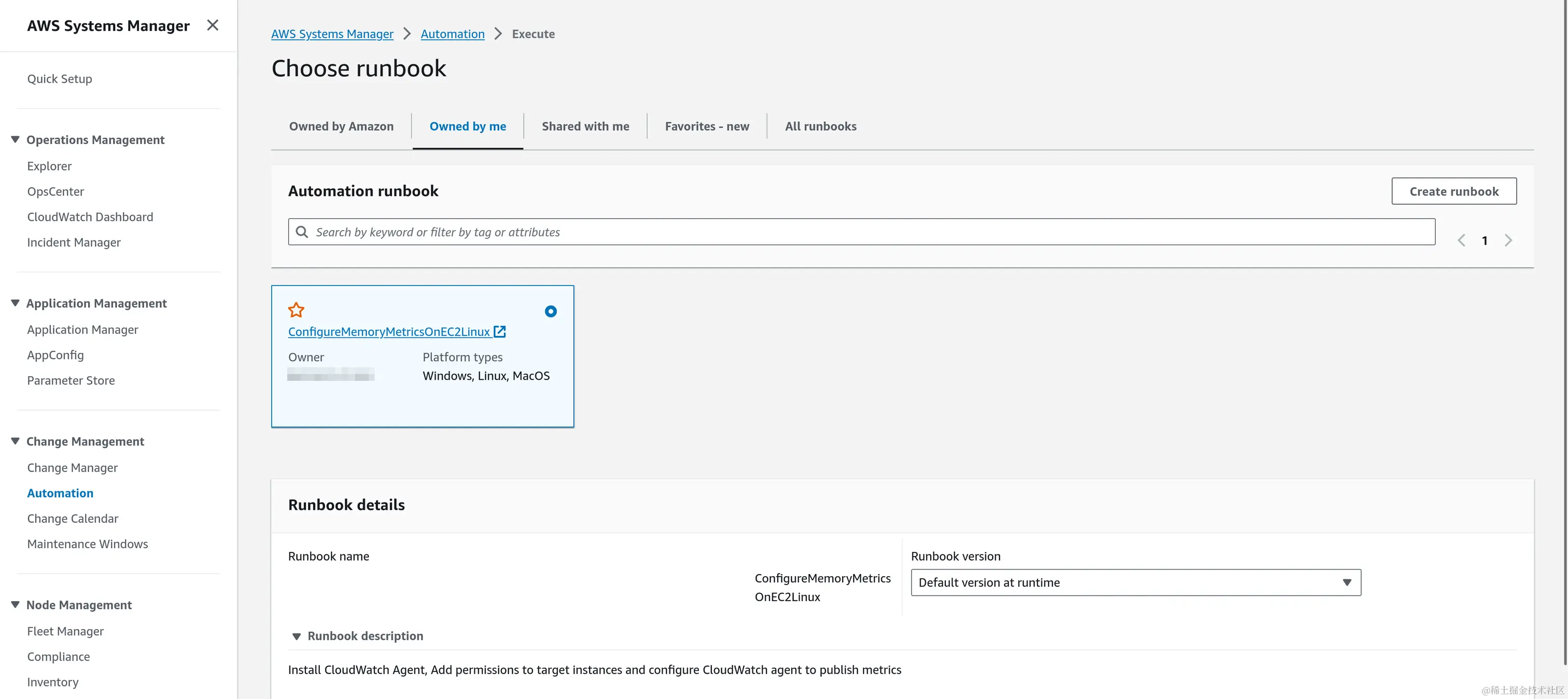Collapse Operations Management section
This screenshot has height=699, width=1568.
tap(15, 139)
